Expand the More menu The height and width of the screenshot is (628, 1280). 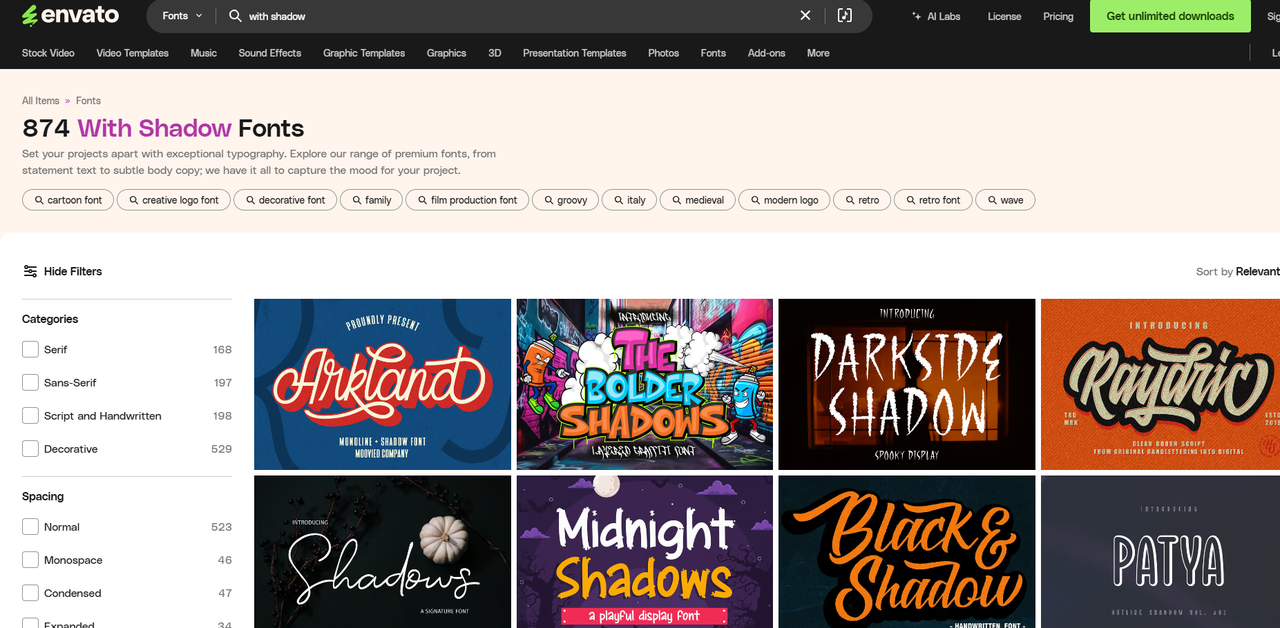click(818, 53)
